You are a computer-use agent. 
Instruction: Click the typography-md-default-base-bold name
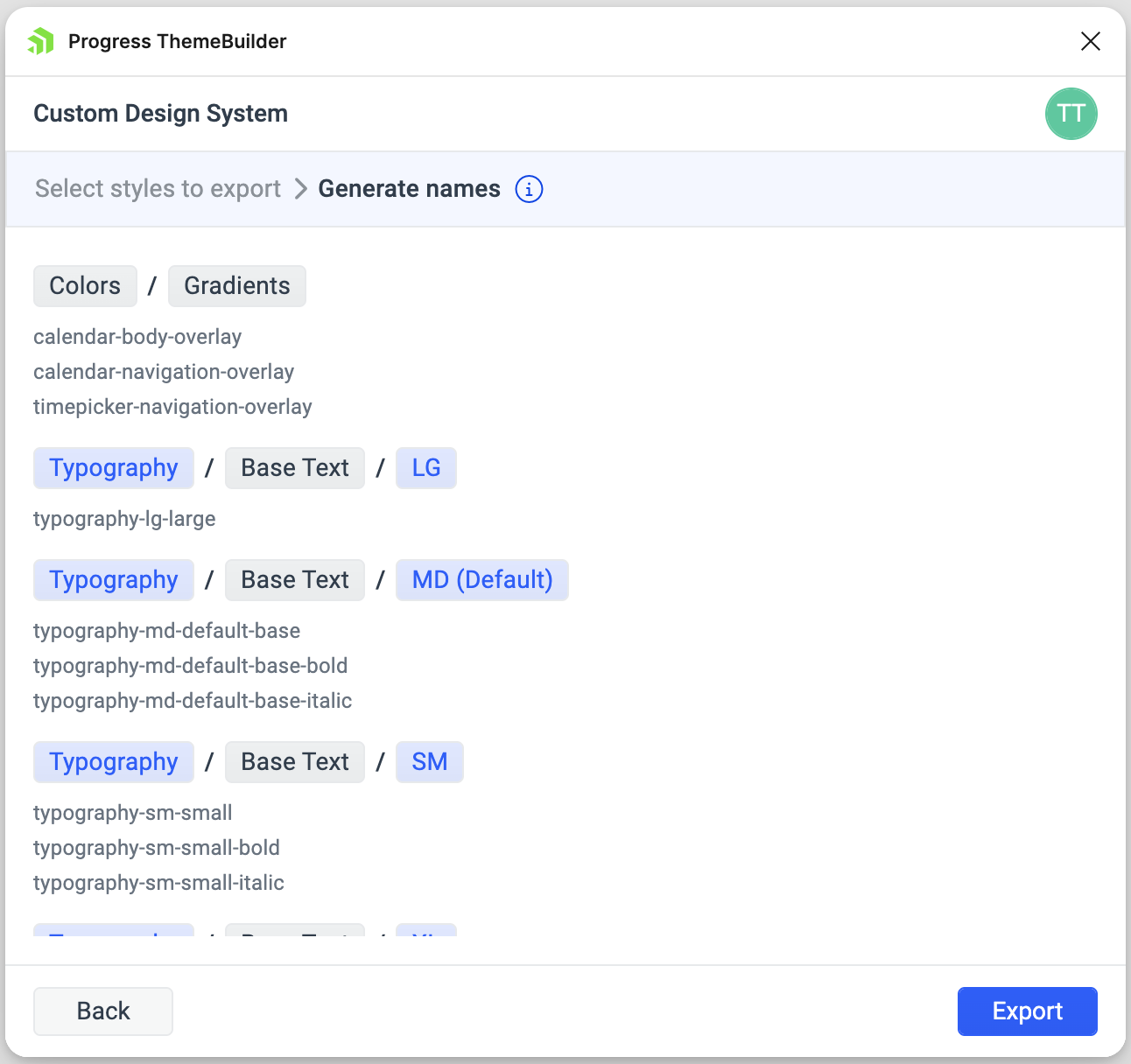tap(190, 666)
